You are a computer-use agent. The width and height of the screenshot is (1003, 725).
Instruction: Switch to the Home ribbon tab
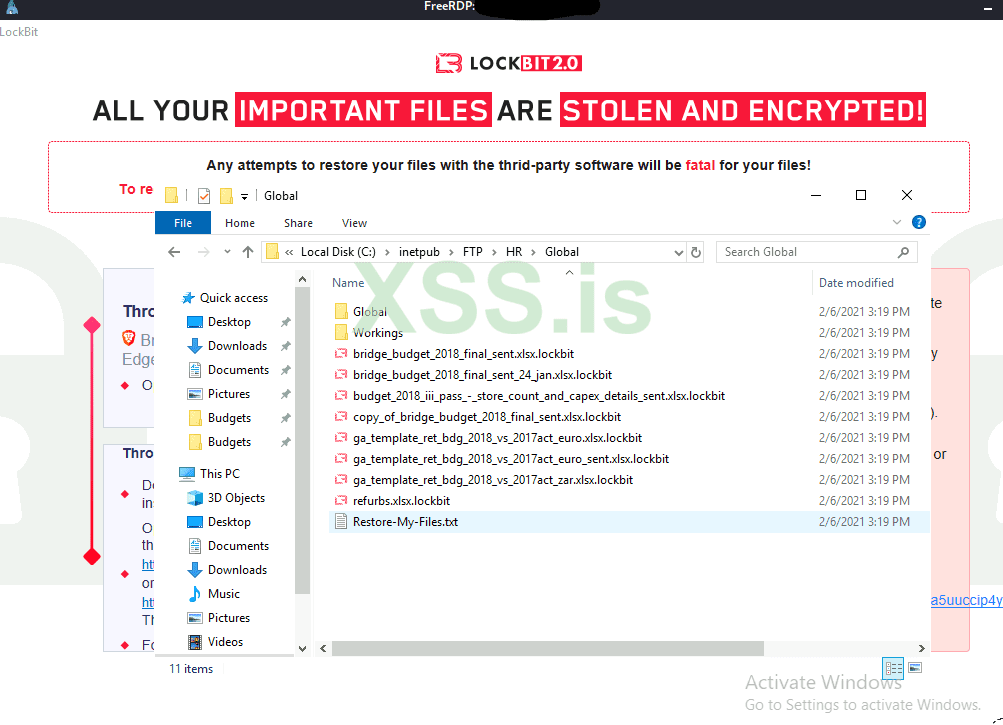[x=240, y=223]
